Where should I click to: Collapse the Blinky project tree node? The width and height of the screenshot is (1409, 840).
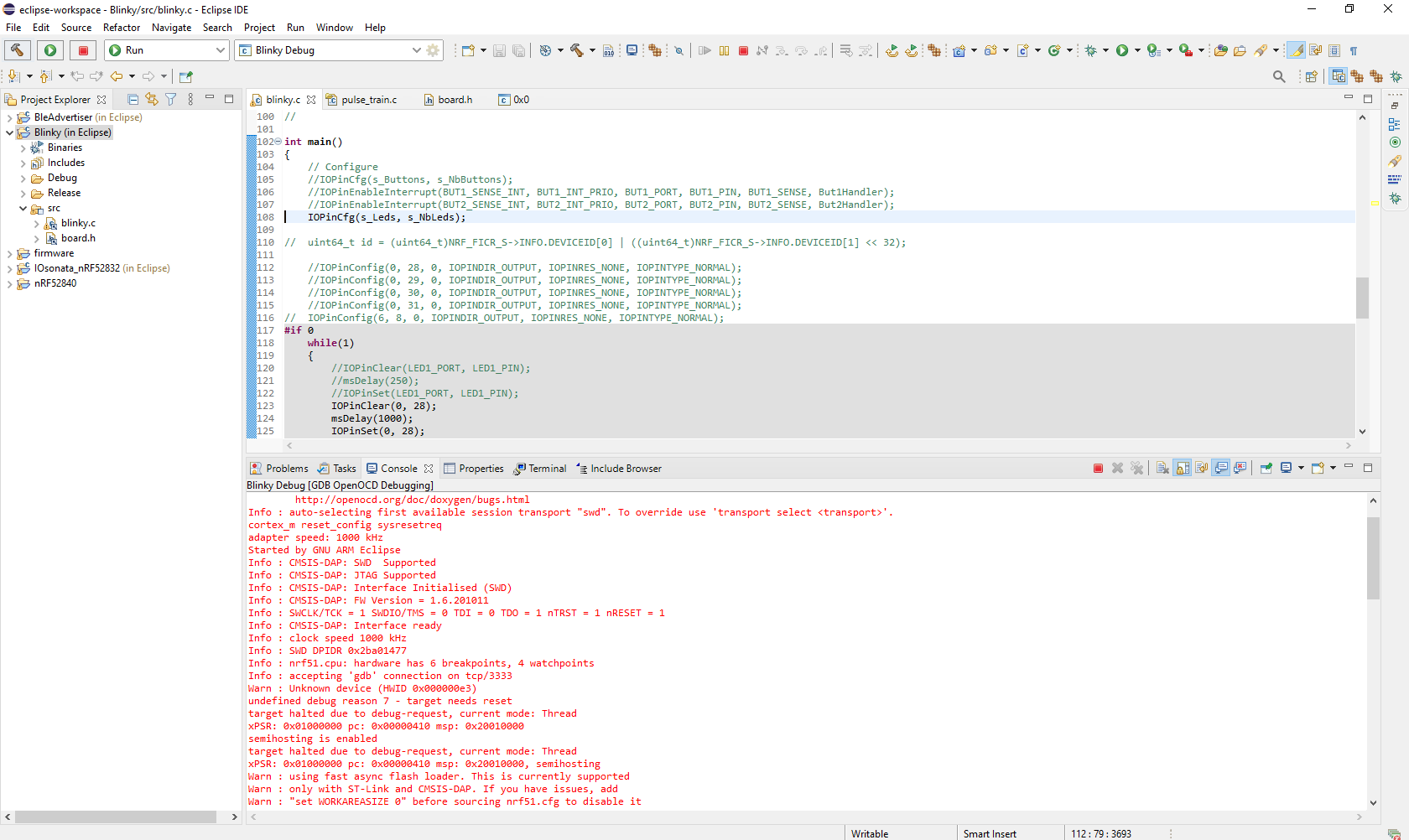[x=9, y=132]
